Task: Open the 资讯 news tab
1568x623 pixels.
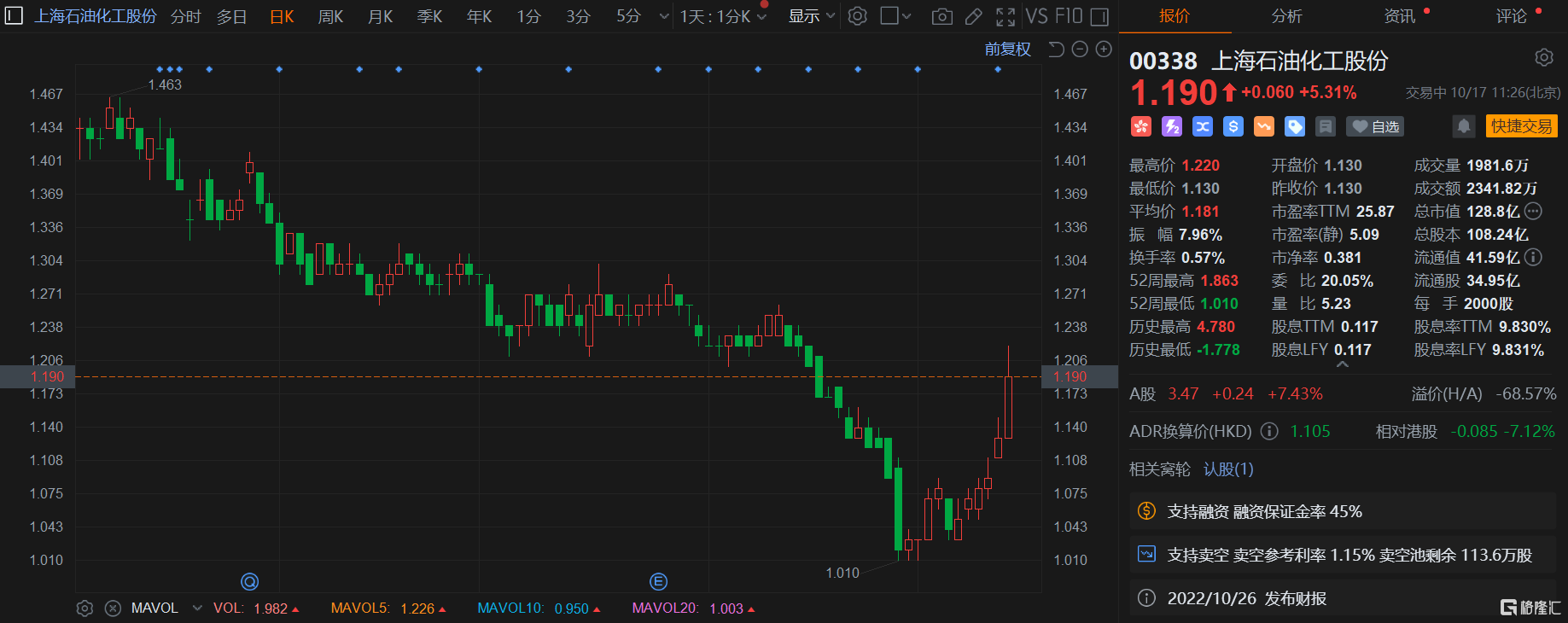Action: (x=1399, y=16)
